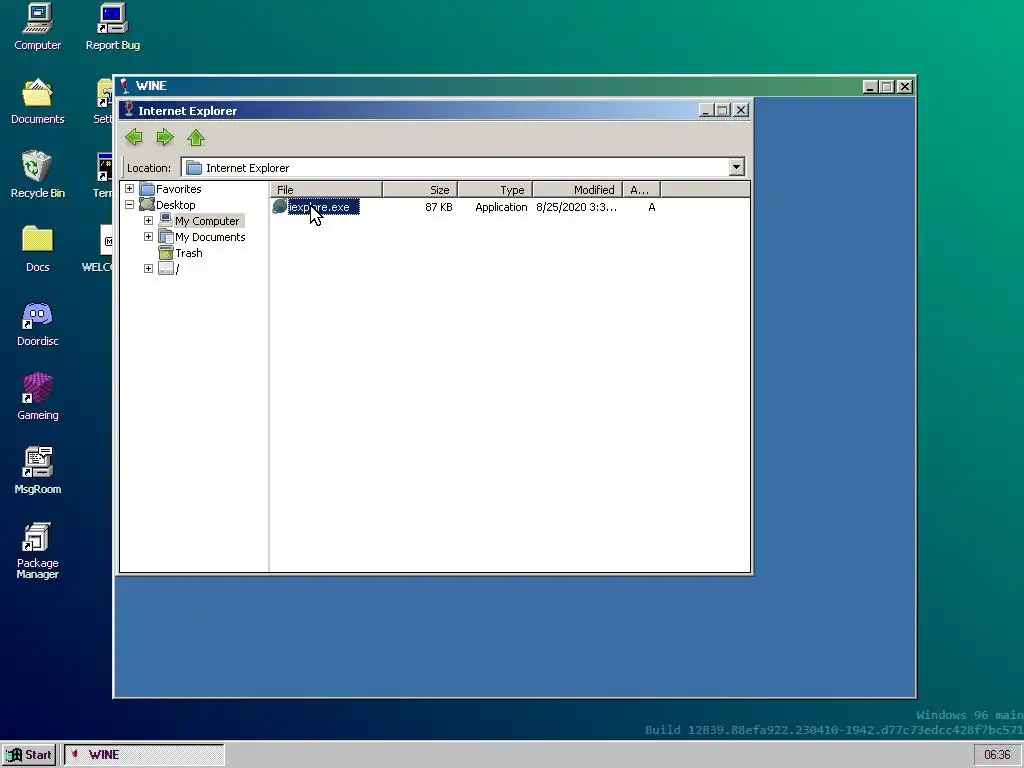Open the Report Bug desktop icon
The image size is (1024, 768).
point(112,27)
